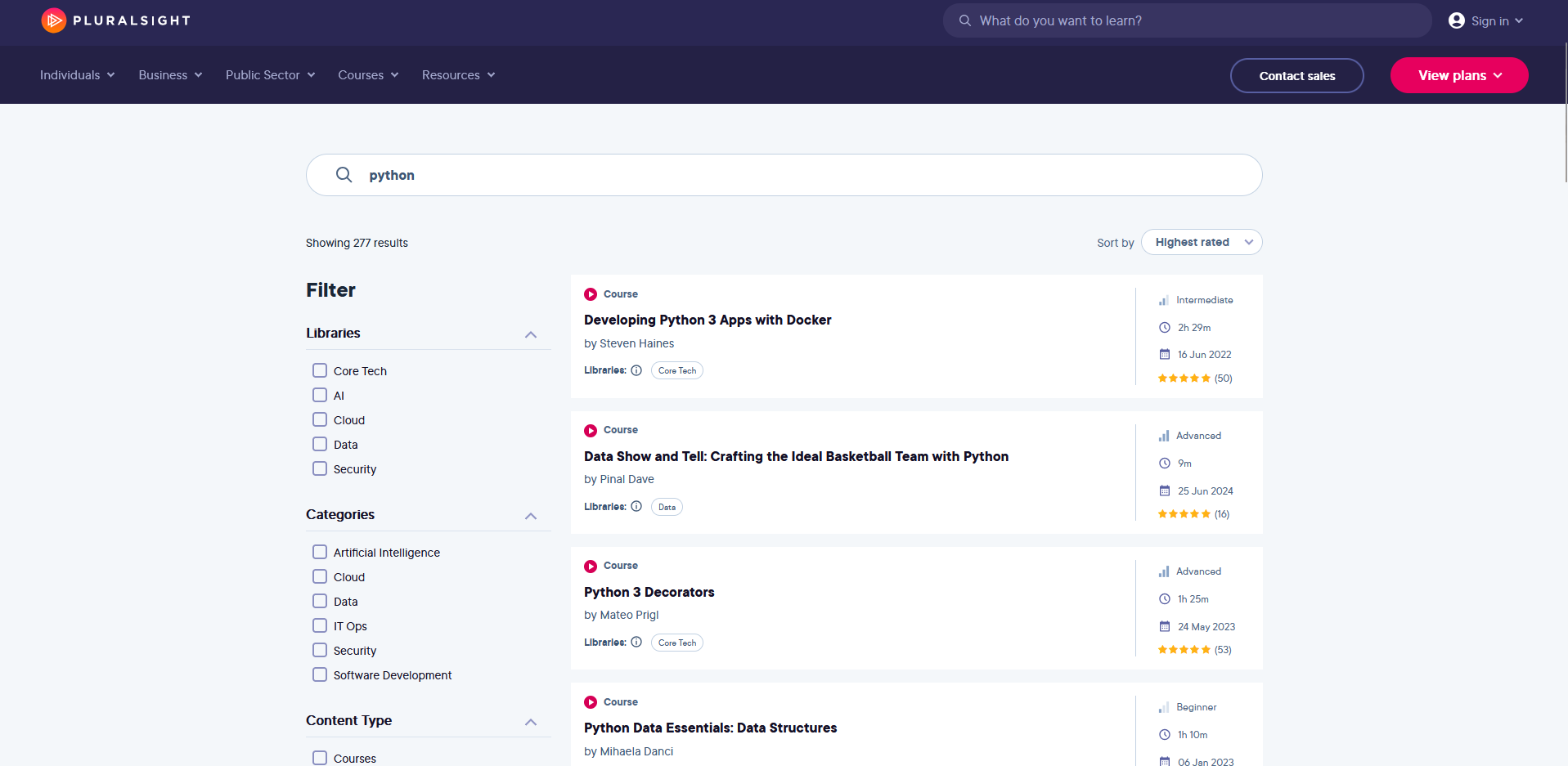Screen dimensions: 1568x766
Task: Check the Artificial Intelligence category
Action: tap(320, 552)
